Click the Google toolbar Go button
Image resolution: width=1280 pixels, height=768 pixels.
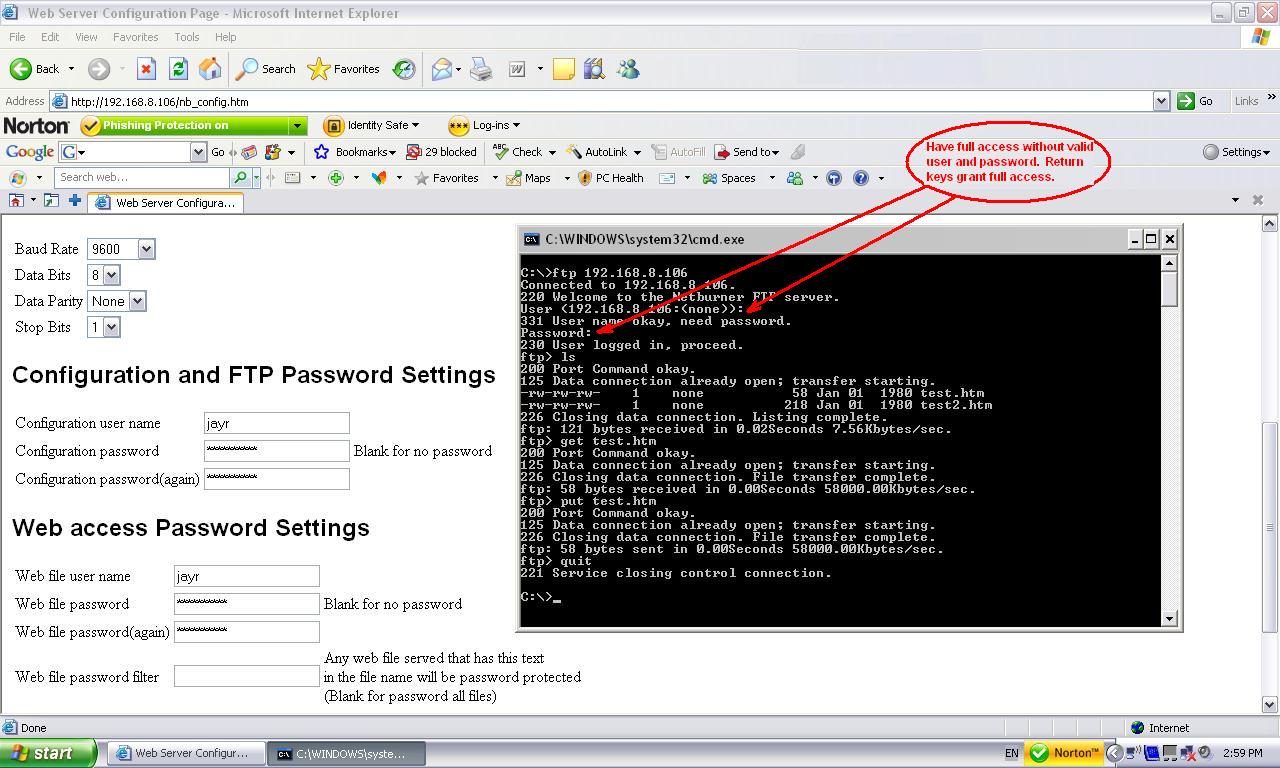[x=218, y=152]
